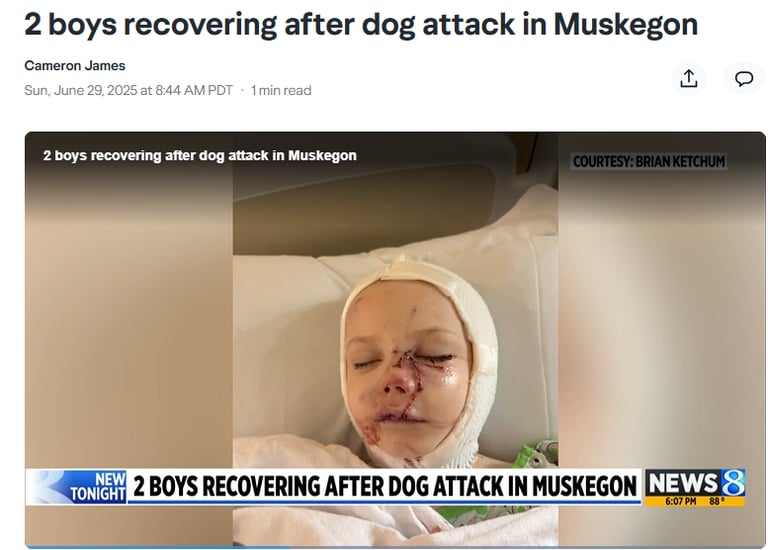This screenshot has width=768, height=550.
Task: Click the 88° temperature indicator
Action: coord(717,502)
